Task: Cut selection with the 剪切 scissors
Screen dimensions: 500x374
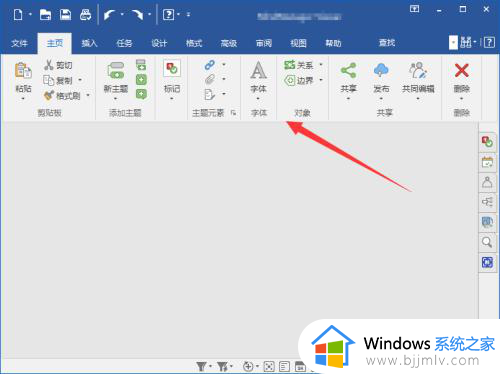Action: coord(58,65)
